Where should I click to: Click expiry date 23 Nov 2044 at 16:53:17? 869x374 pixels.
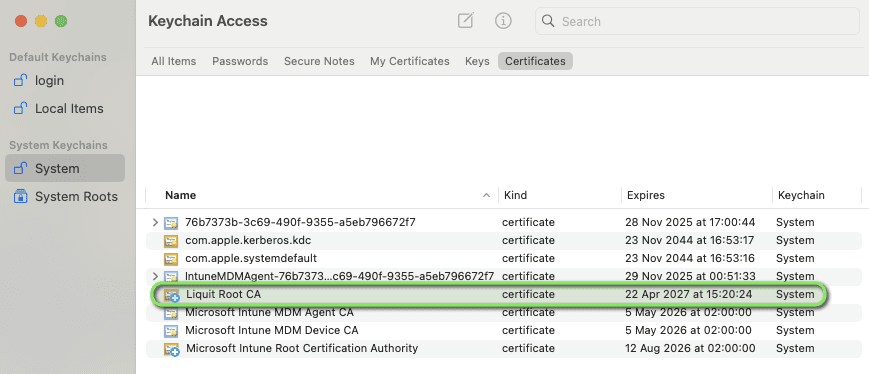(689, 240)
